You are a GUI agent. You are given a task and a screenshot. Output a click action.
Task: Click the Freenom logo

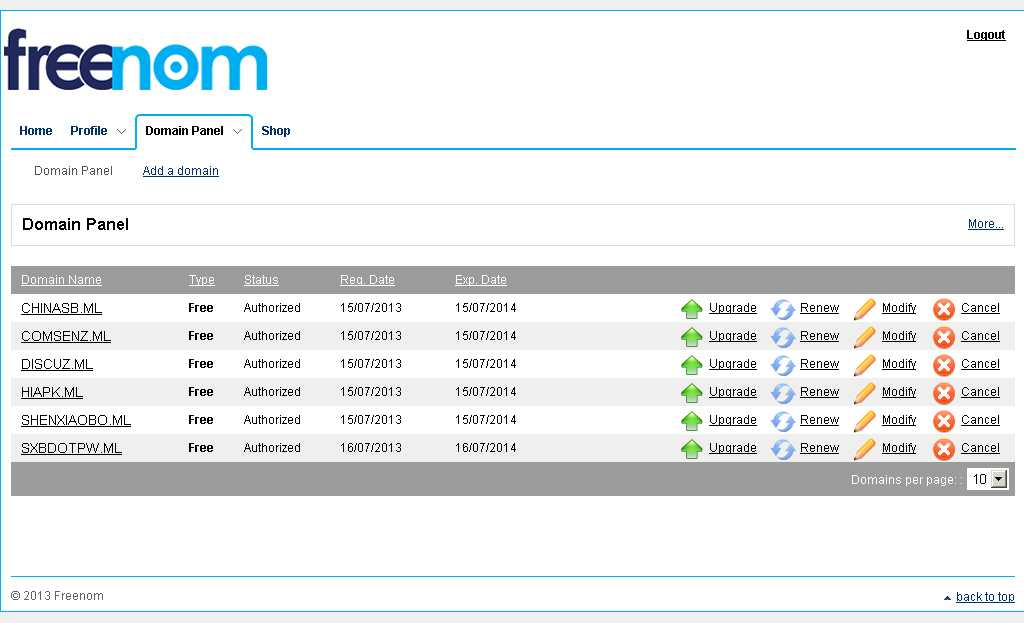click(x=136, y=61)
